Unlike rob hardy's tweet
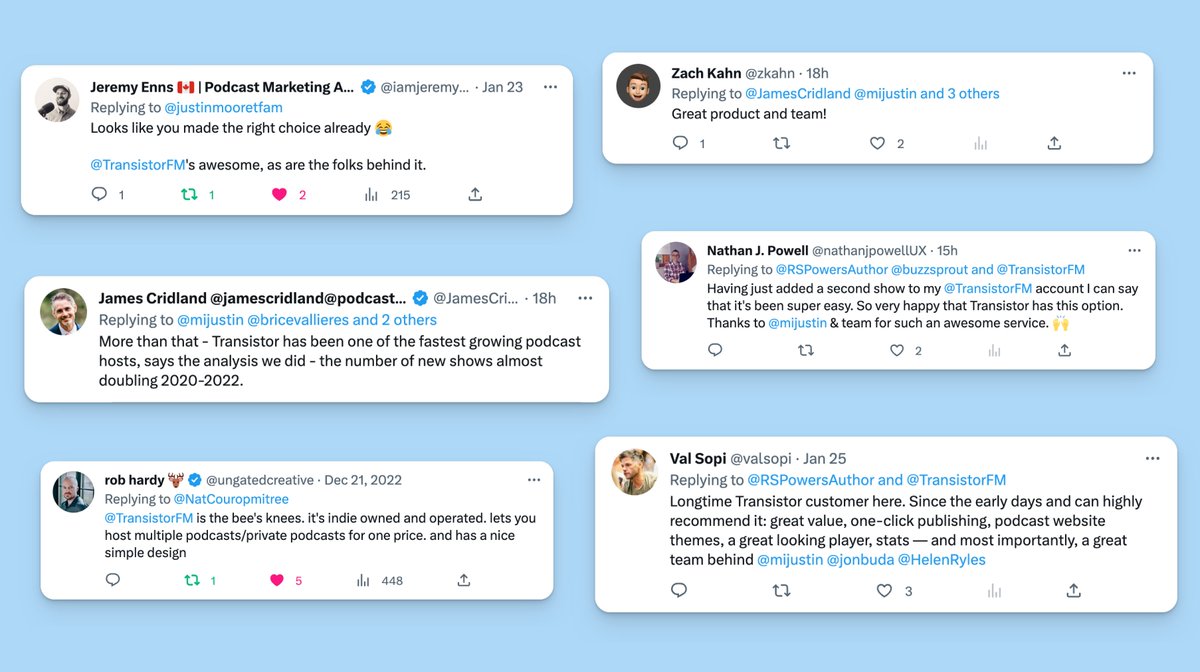This screenshot has height=672, width=1200. [x=277, y=580]
